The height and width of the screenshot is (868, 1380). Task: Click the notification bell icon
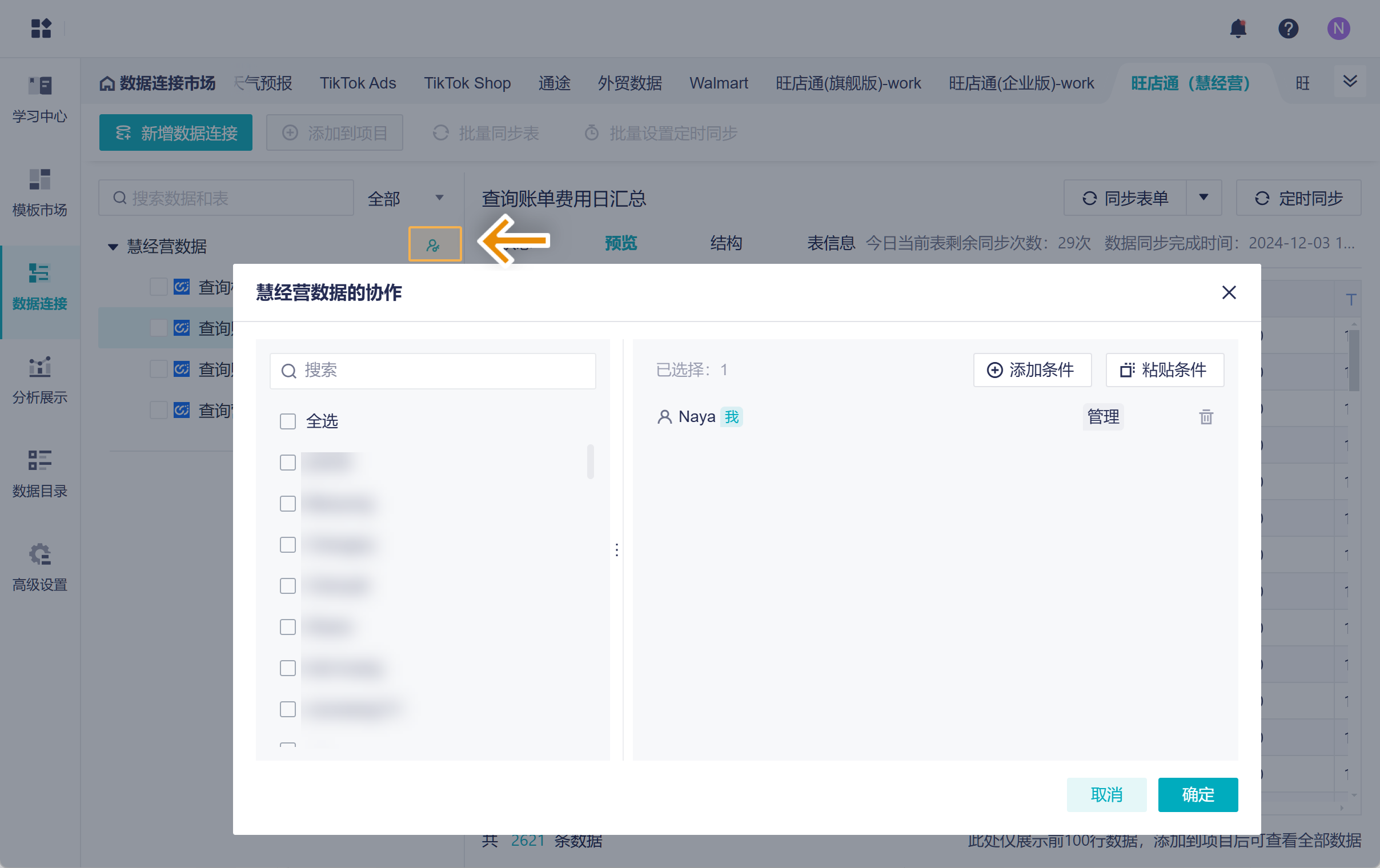pos(1238,28)
